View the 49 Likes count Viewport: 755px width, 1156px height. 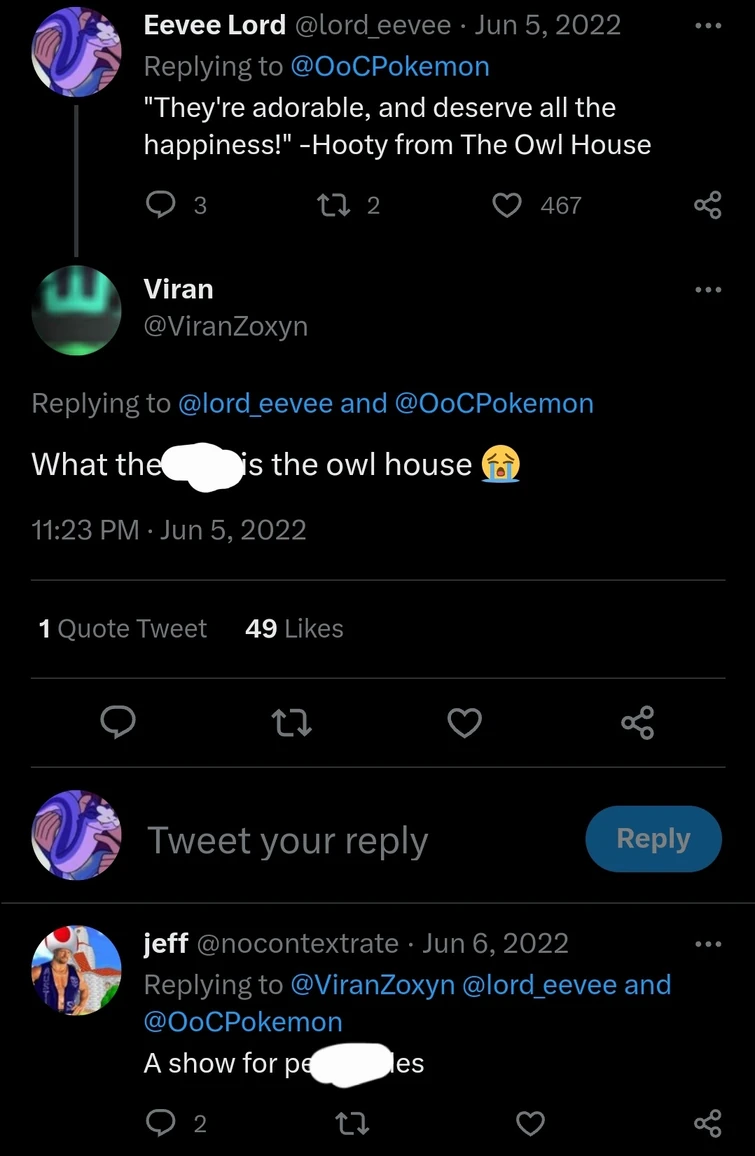293,628
